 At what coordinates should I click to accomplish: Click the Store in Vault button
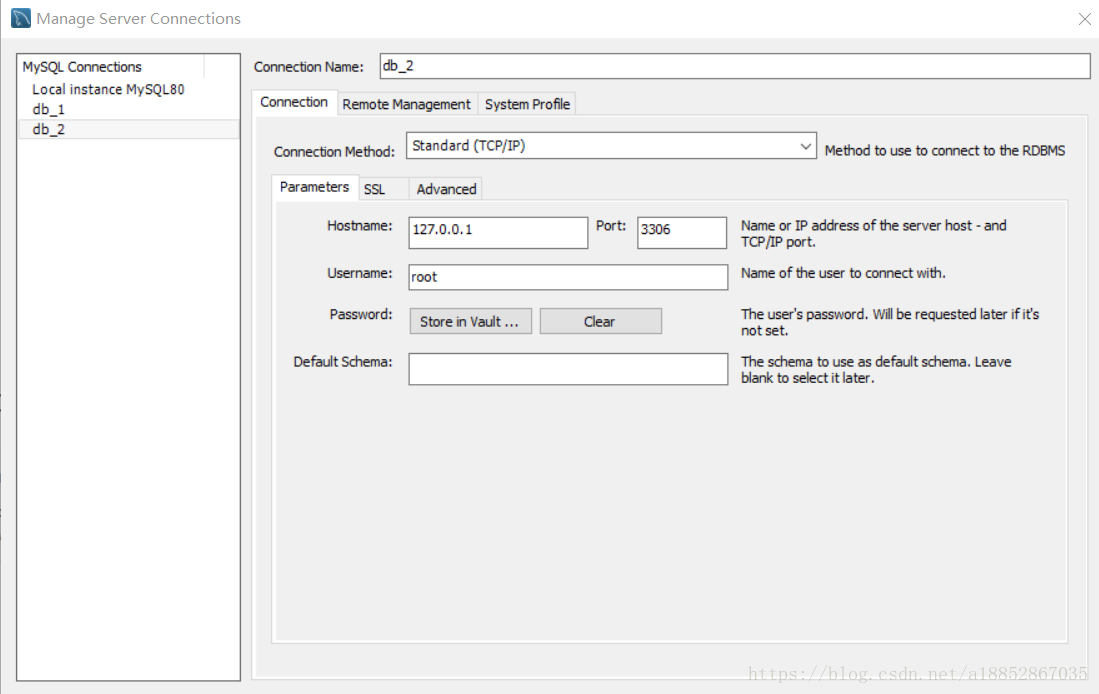click(x=470, y=322)
